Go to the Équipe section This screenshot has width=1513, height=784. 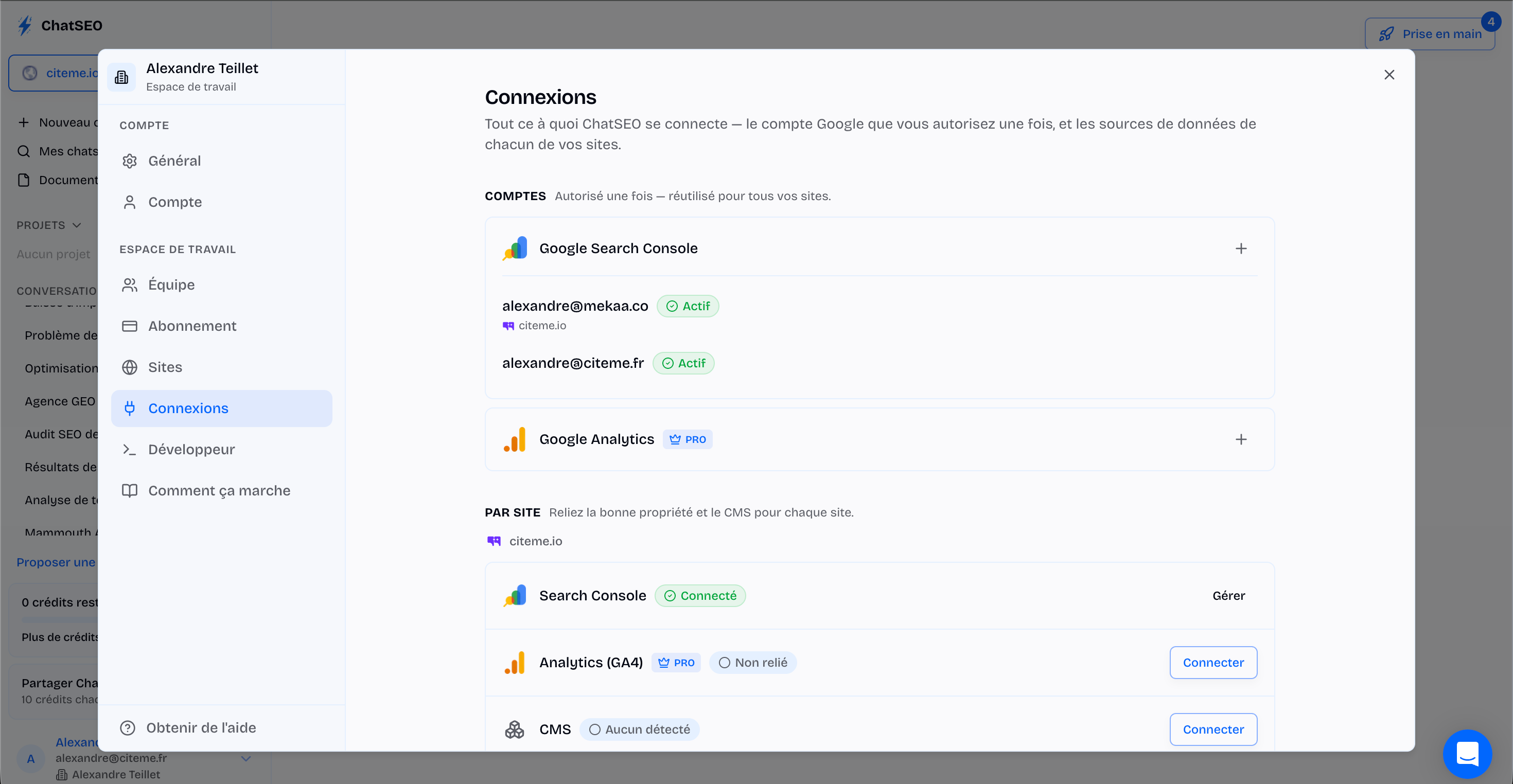click(221, 285)
